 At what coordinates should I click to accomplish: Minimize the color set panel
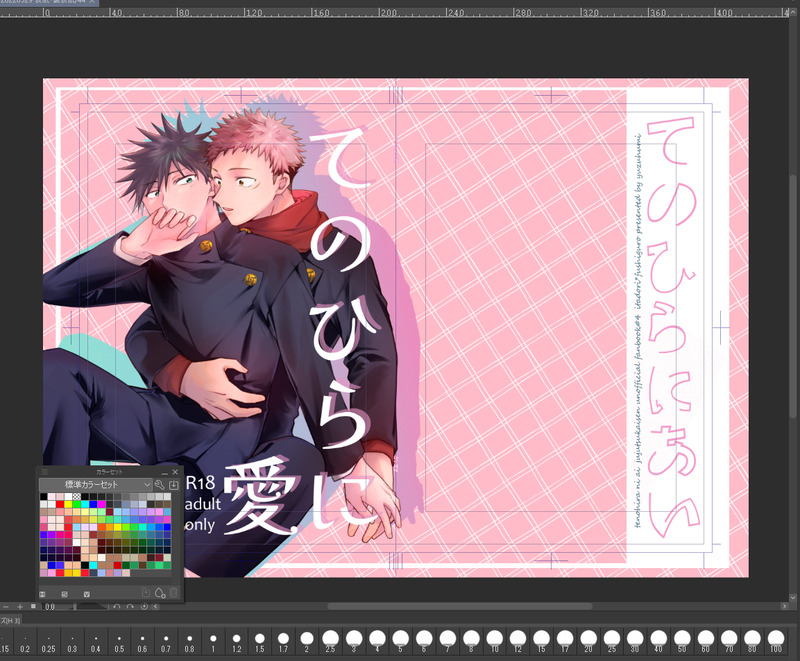(165, 473)
